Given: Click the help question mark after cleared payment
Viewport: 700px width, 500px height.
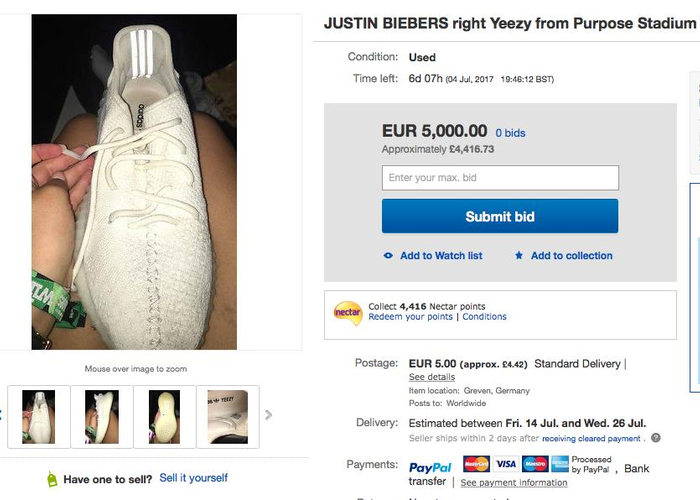Looking at the screenshot, I should pos(655,438).
